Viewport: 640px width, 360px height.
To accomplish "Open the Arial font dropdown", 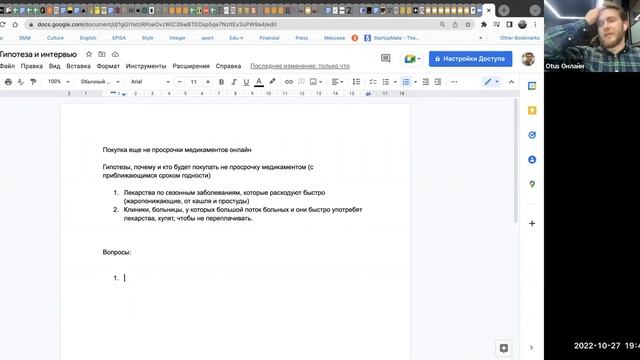I will pos(150,82).
